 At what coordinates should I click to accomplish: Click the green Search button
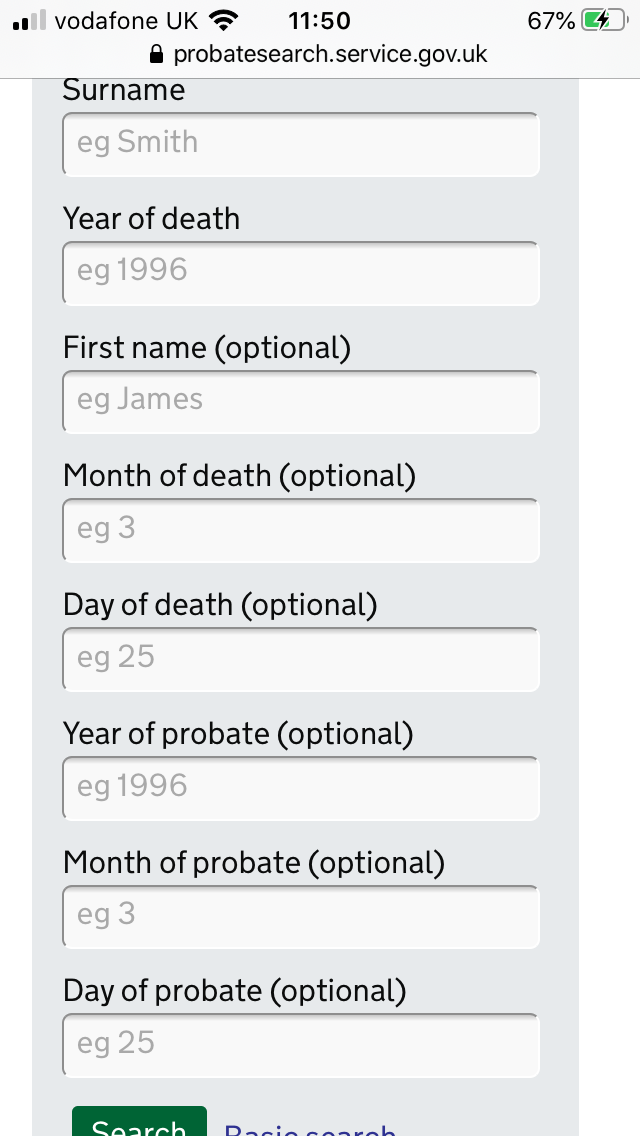tap(139, 1123)
